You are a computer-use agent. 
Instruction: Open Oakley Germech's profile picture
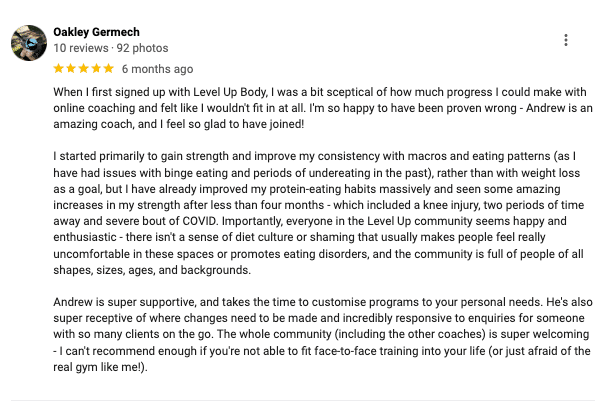[27, 42]
